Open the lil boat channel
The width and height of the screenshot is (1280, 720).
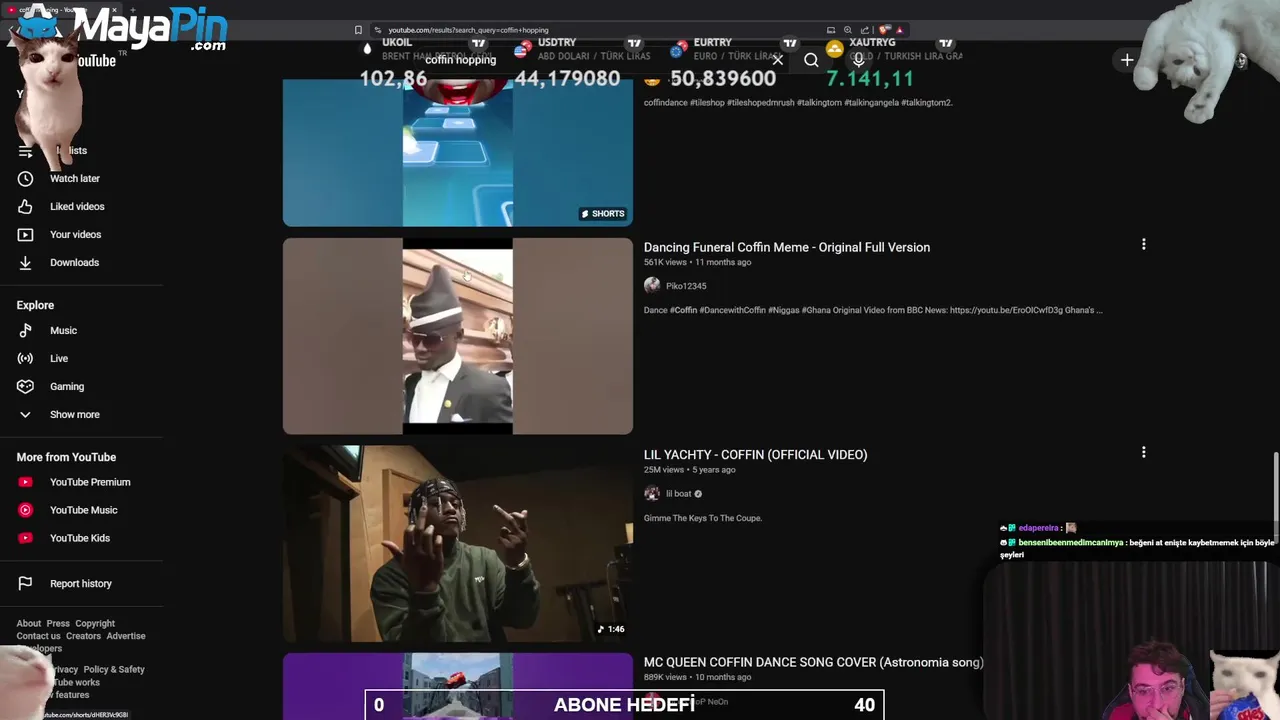tap(679, 494)
